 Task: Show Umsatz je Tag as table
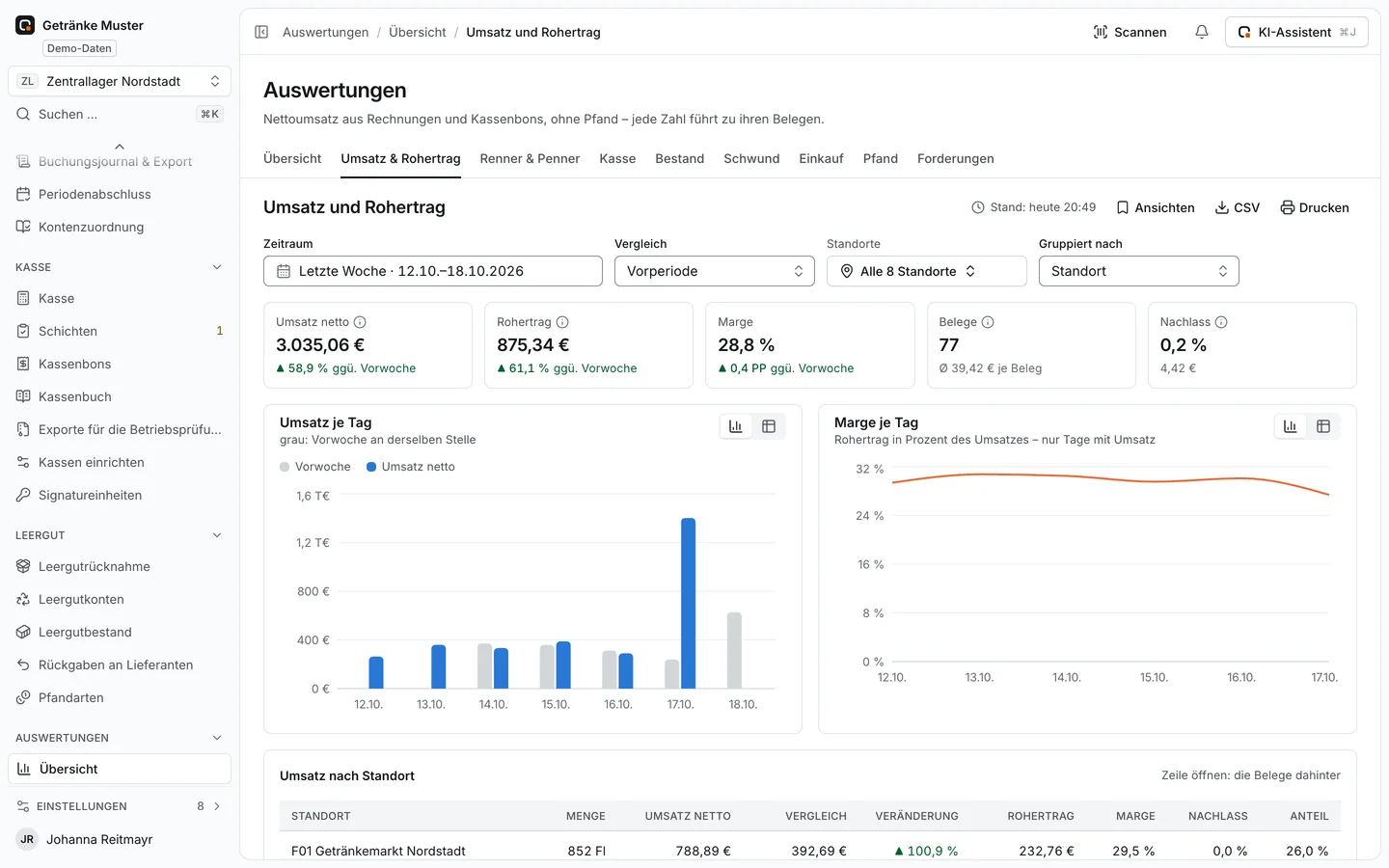tap(769, 426)
